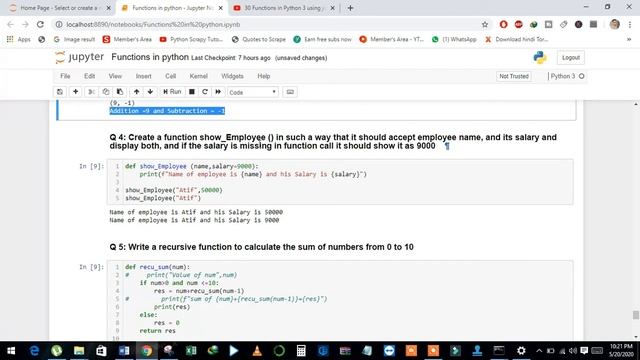Open the Widgets menu
Image resolution: width=640 pixels, height=360 pixels.
[232, 76]
